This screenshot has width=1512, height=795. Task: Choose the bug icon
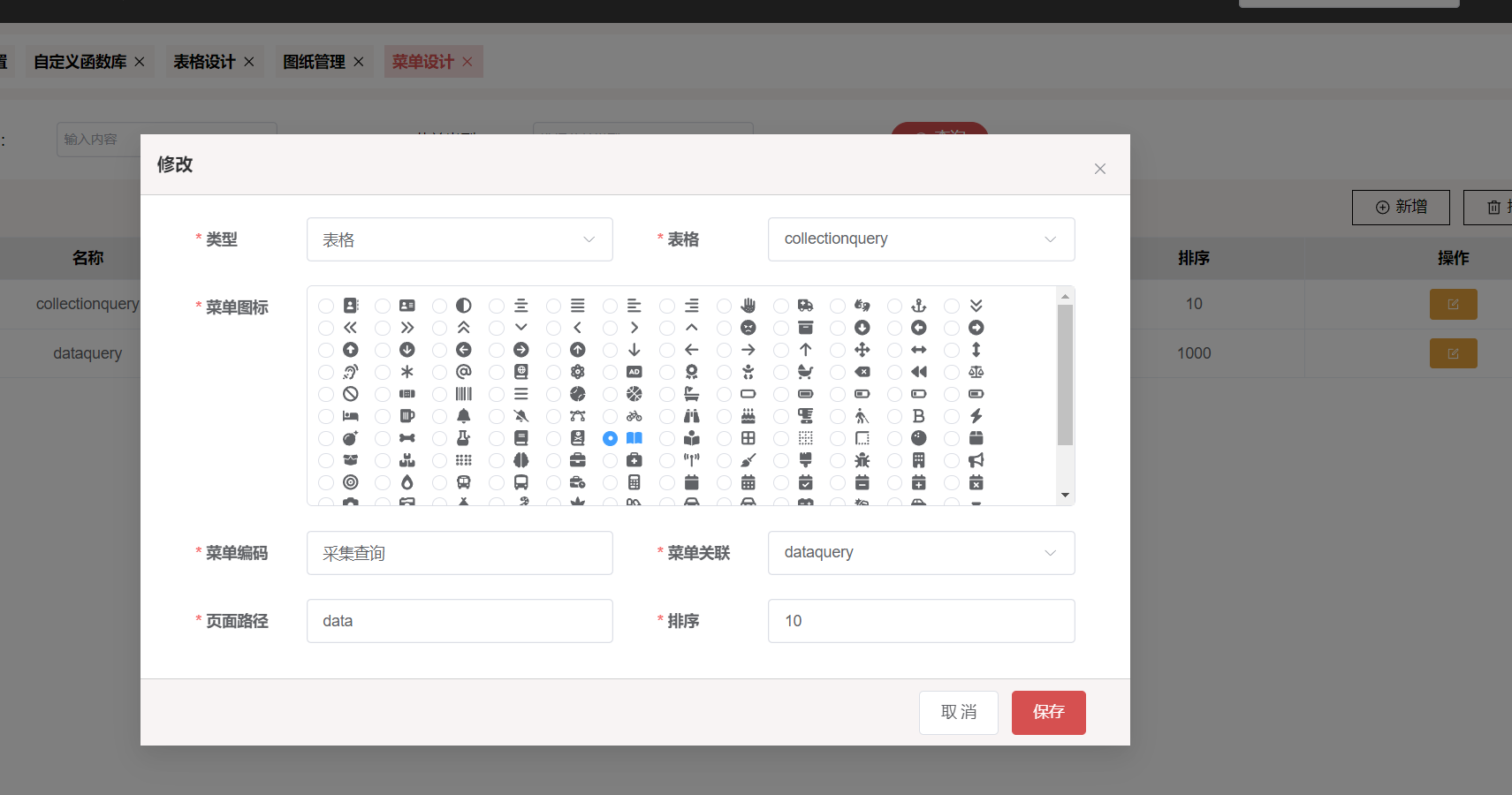click(862, 460)
